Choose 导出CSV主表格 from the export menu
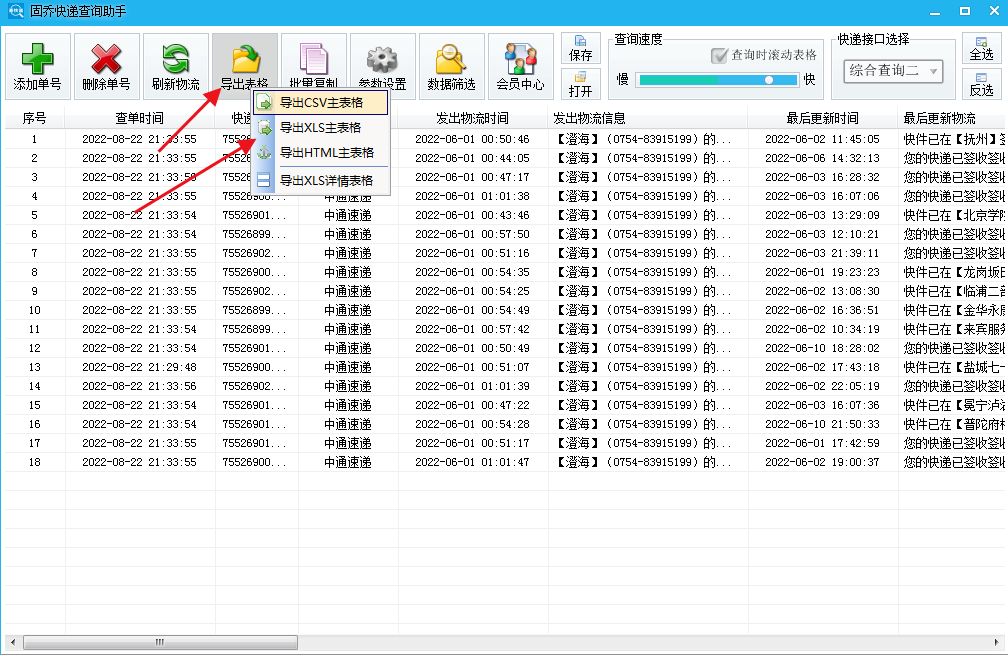1008x656 pixels. [x=322, y=102]
